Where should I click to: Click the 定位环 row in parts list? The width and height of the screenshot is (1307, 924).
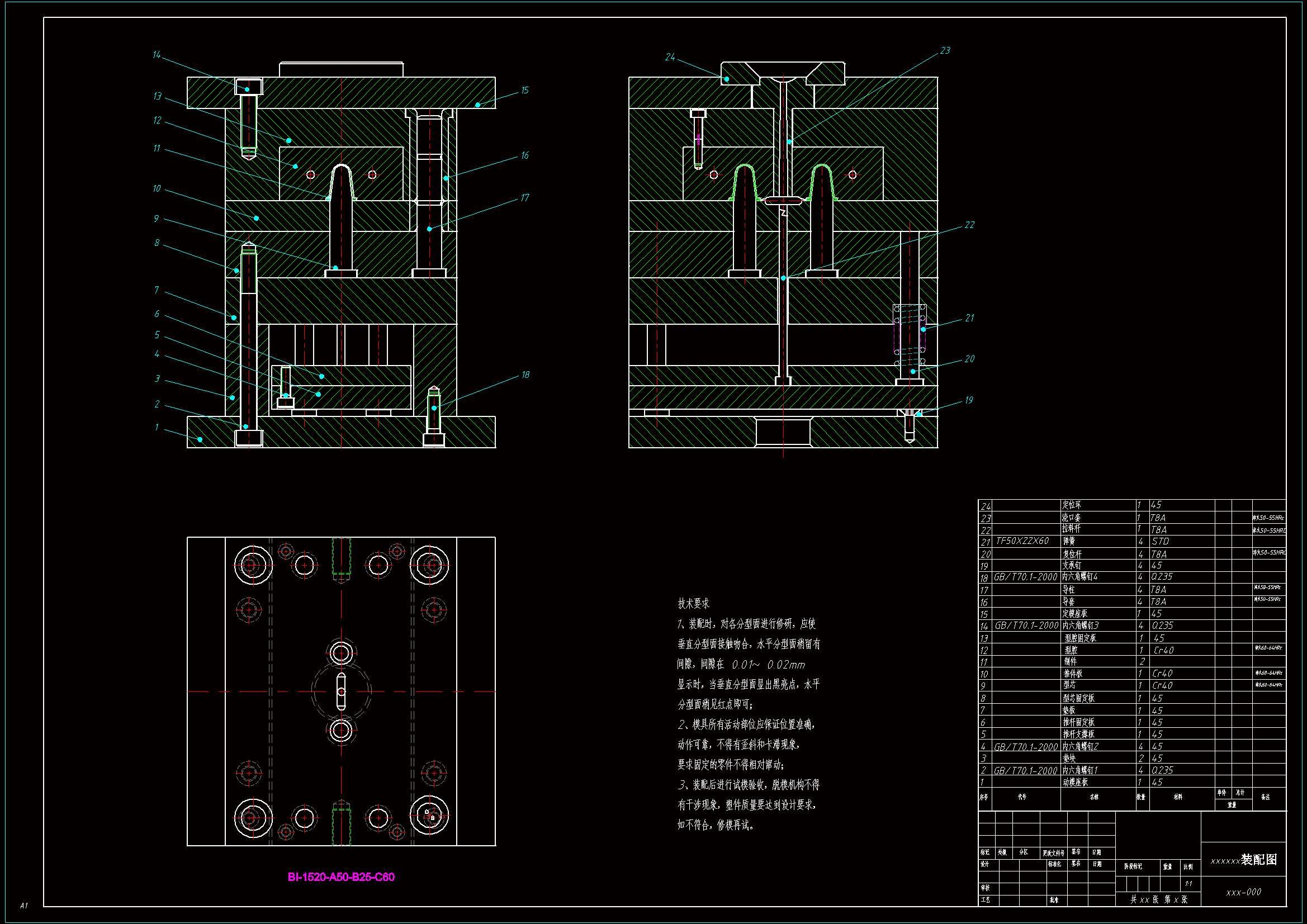point(1071,505)
